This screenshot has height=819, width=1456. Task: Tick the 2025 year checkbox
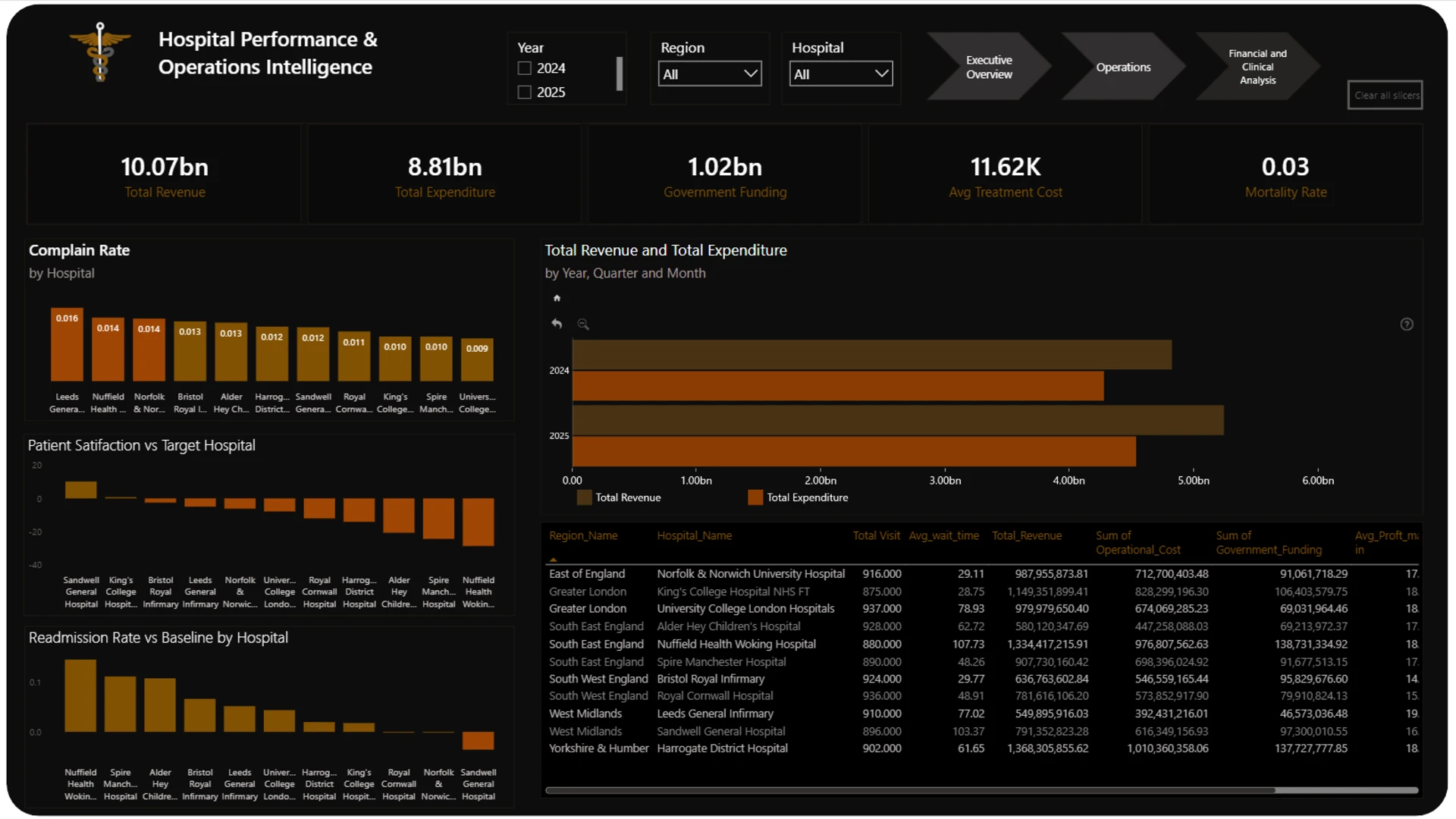click(x=524, y=93)
